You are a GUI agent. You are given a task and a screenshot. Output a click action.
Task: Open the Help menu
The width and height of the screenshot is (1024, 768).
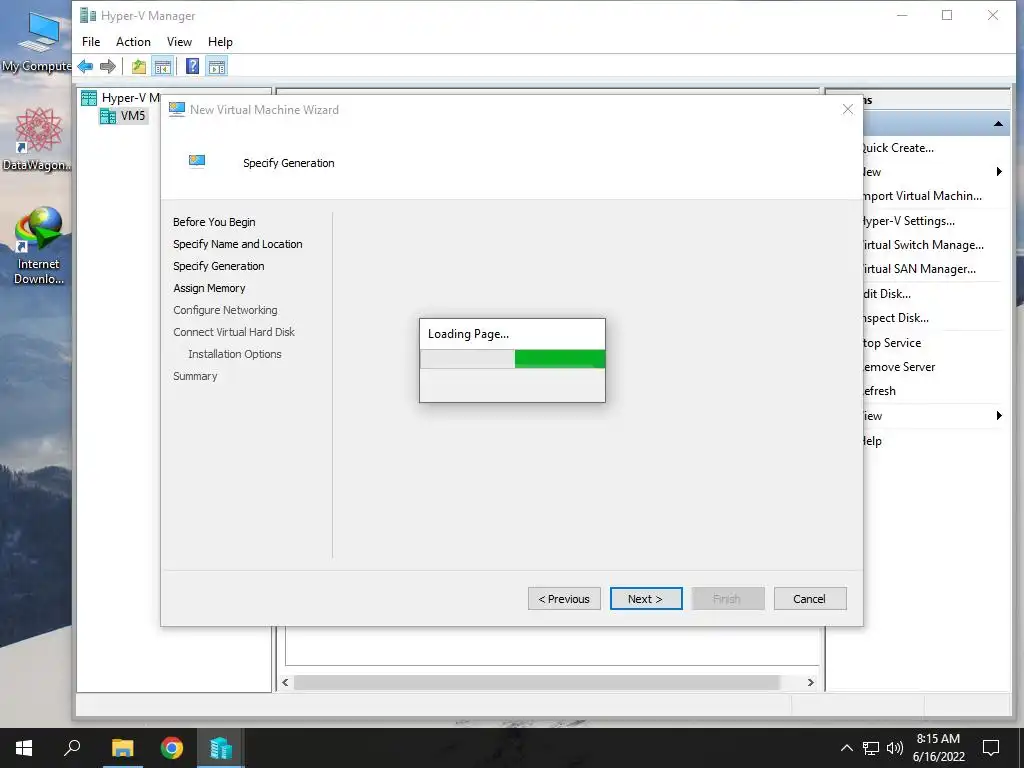[220, 42]
